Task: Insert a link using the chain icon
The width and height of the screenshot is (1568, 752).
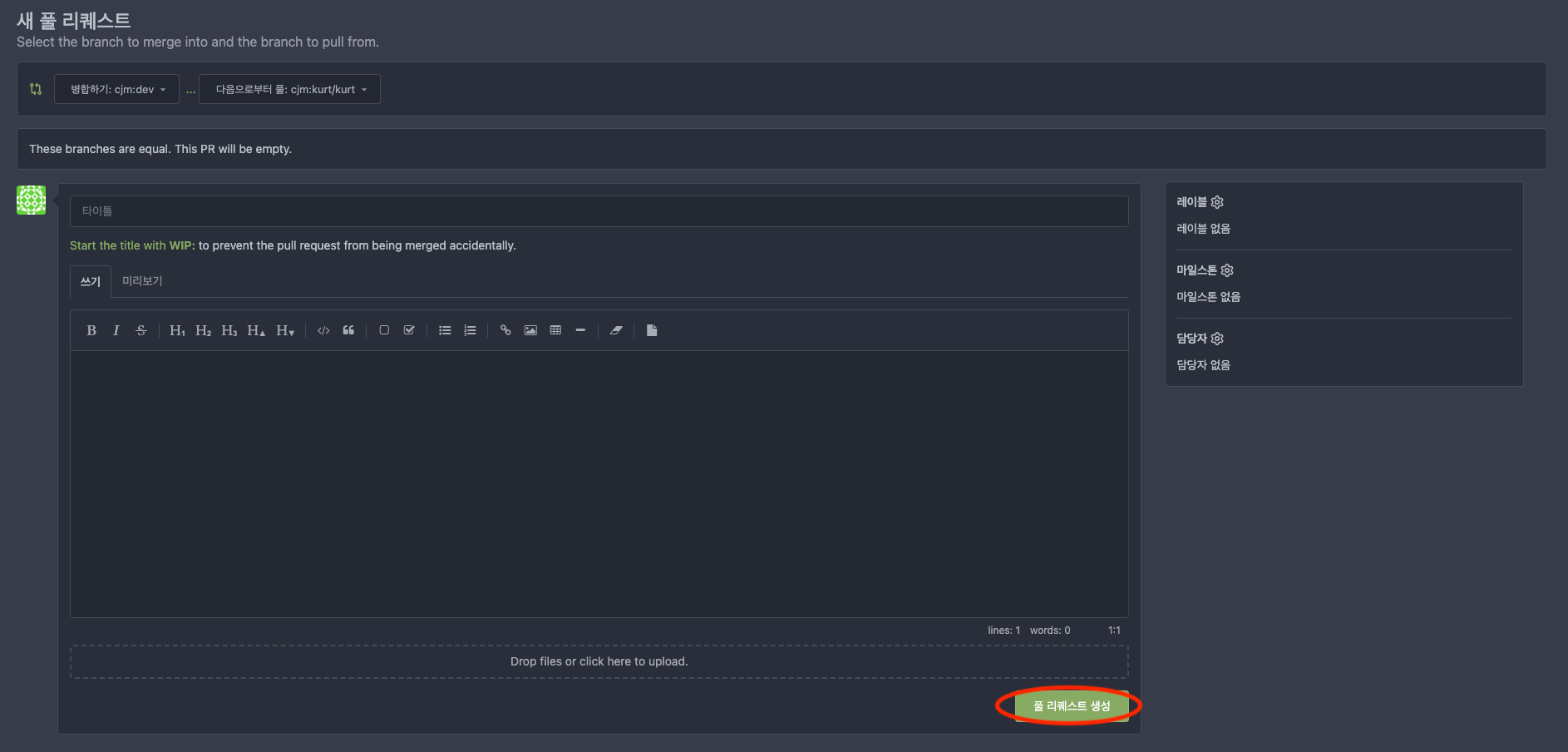Action: click(x=505, y=330)
